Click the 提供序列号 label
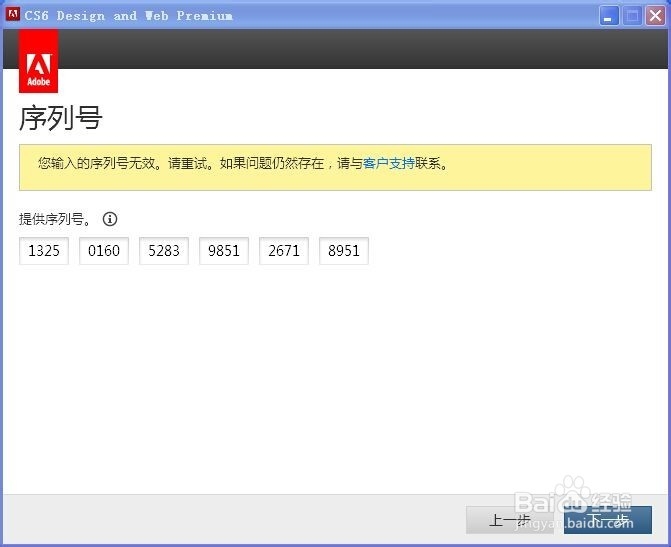671x547 pixels. (55, 219)
